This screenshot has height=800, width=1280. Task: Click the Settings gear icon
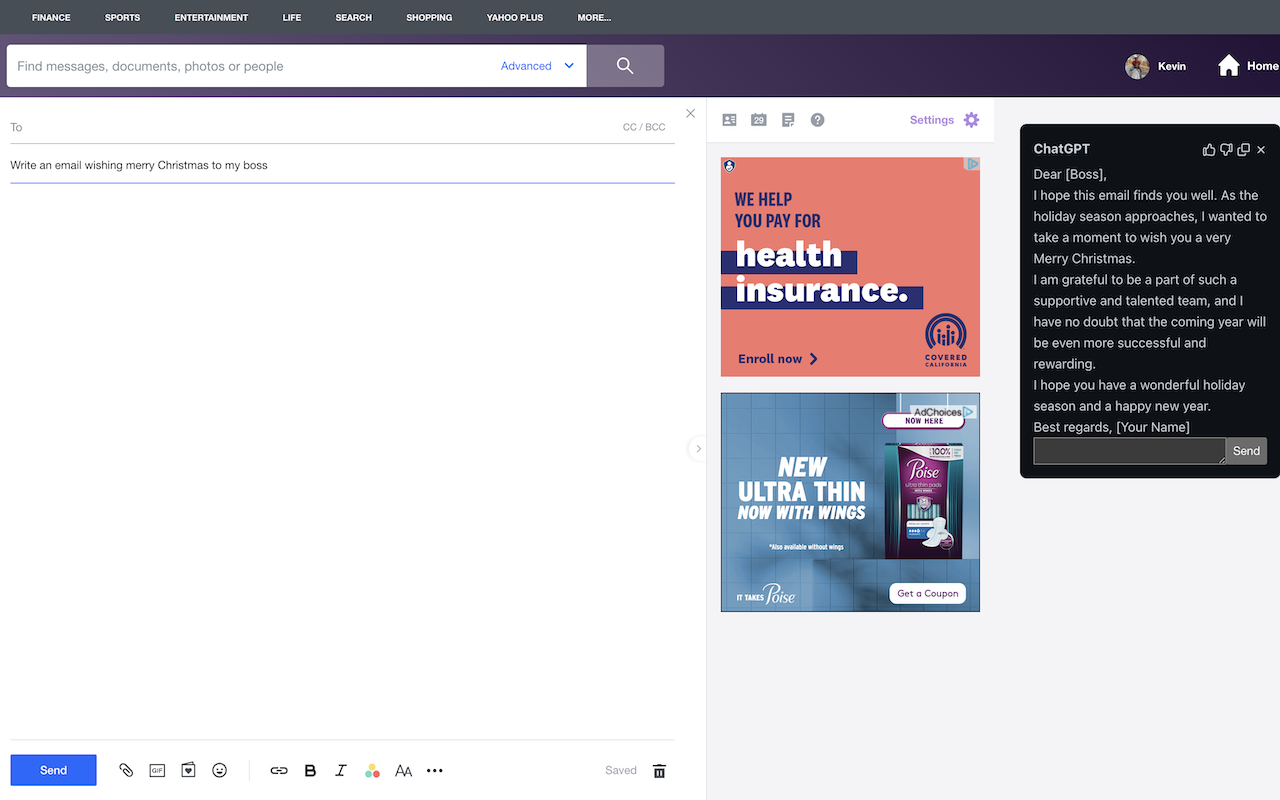(971, 120)
